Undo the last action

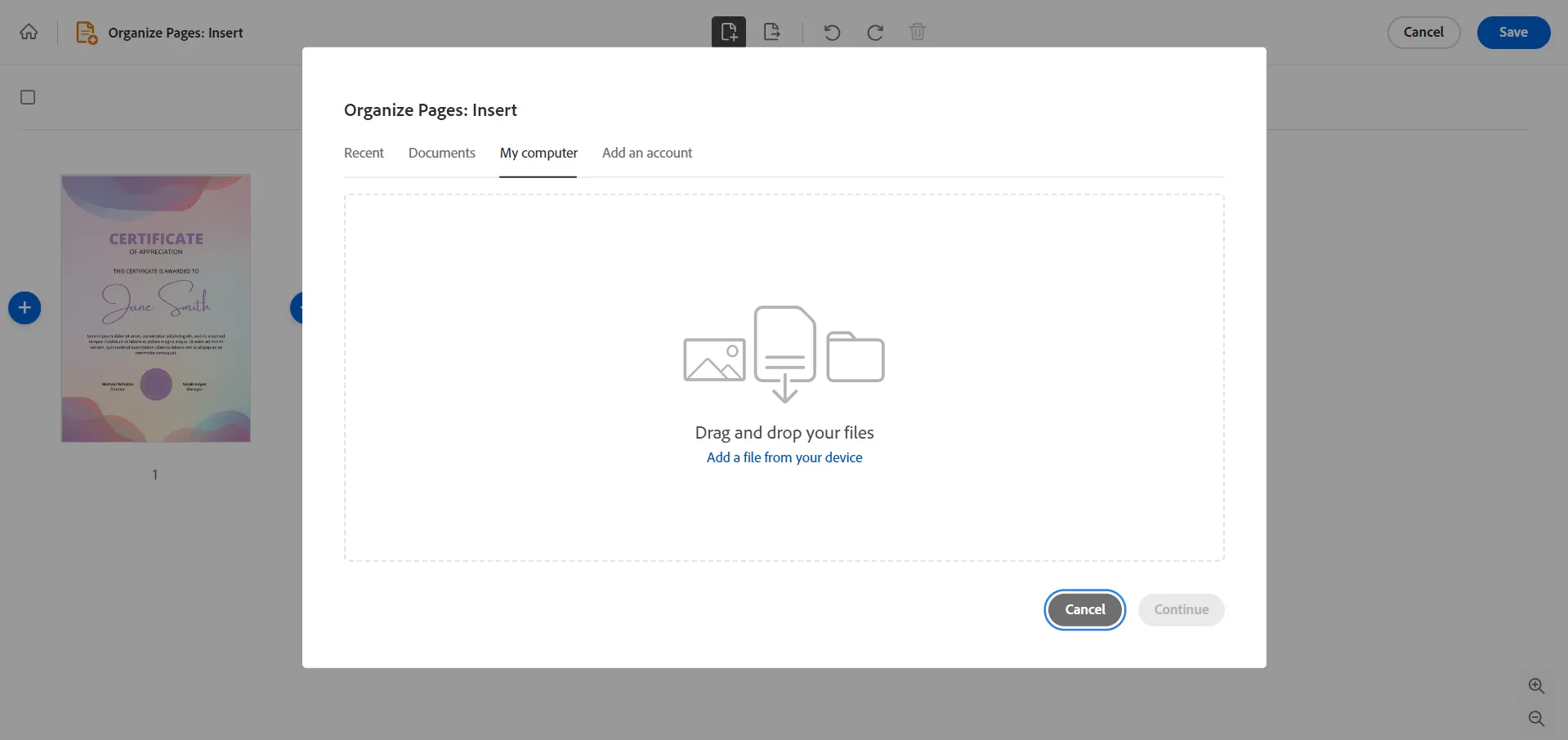(831, 32)
